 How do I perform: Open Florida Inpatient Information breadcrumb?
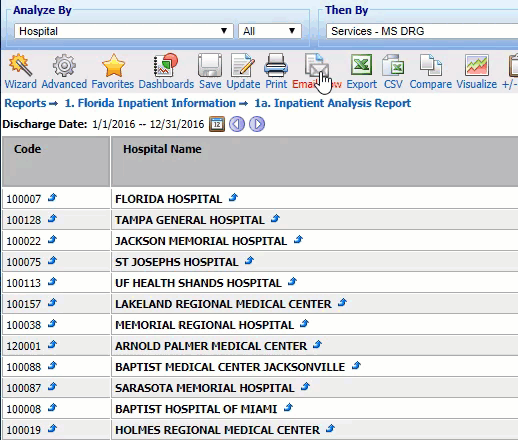click(150, 103)
